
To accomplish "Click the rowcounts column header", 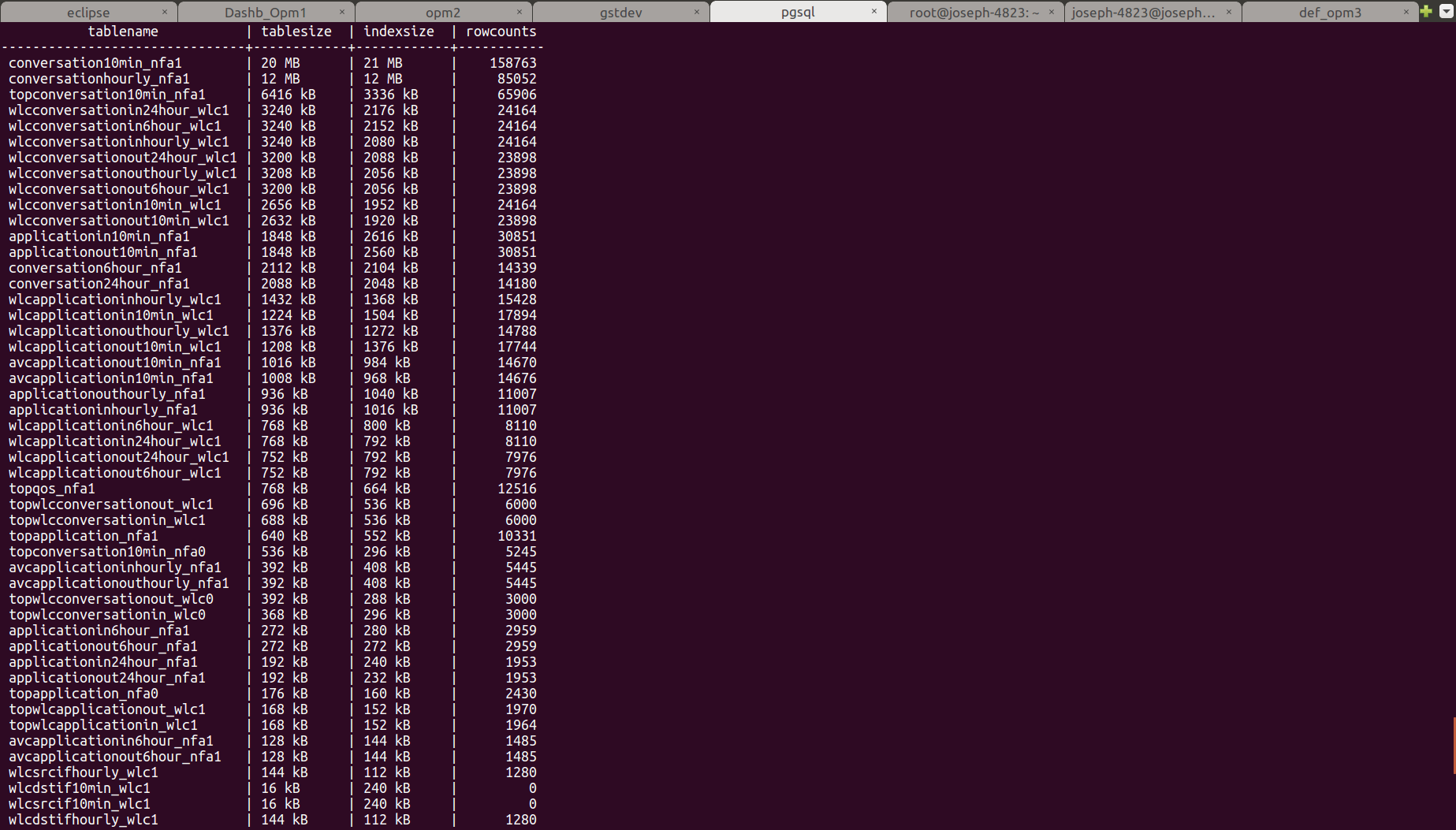I will click(501, 32).
